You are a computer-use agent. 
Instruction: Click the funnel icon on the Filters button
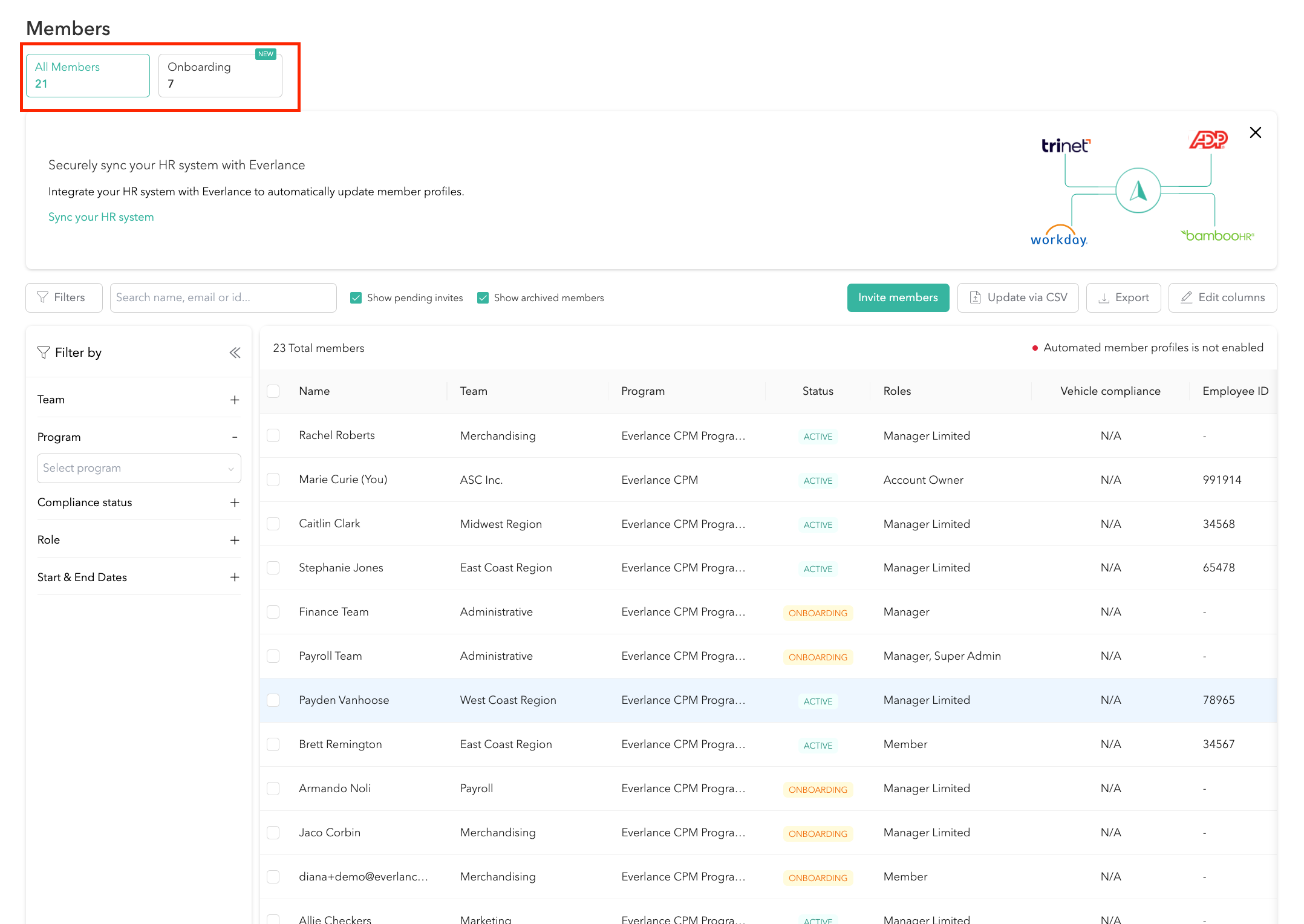click(42, 298)
